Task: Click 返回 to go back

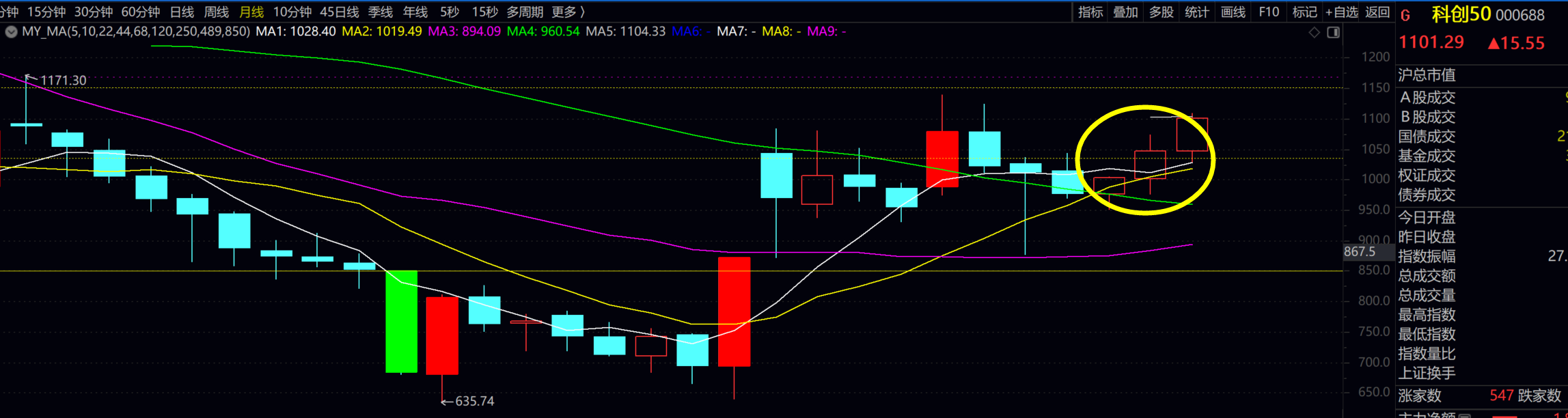Action: pos(1377,12)
